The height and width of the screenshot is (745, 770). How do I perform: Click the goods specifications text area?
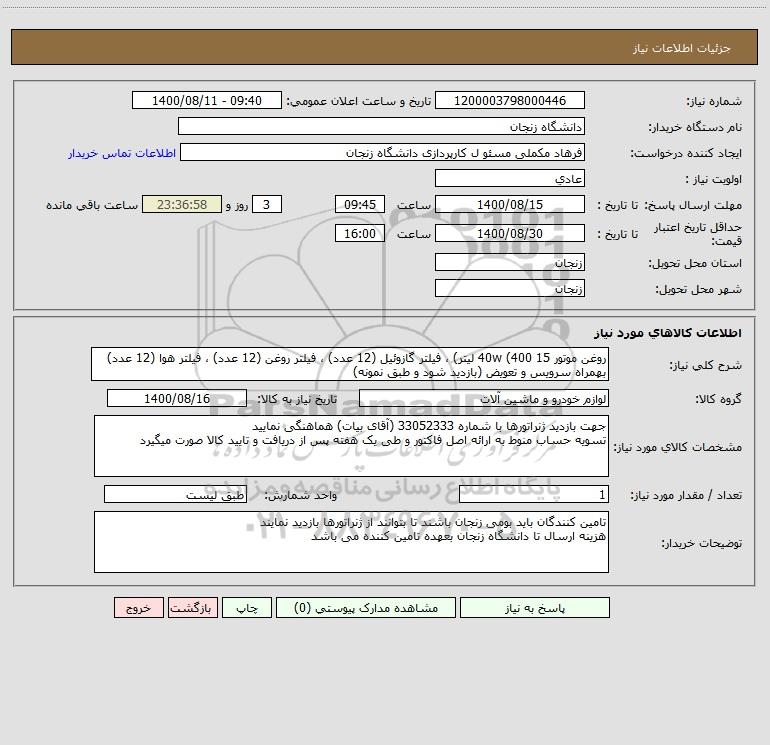(x=351, y=446)
